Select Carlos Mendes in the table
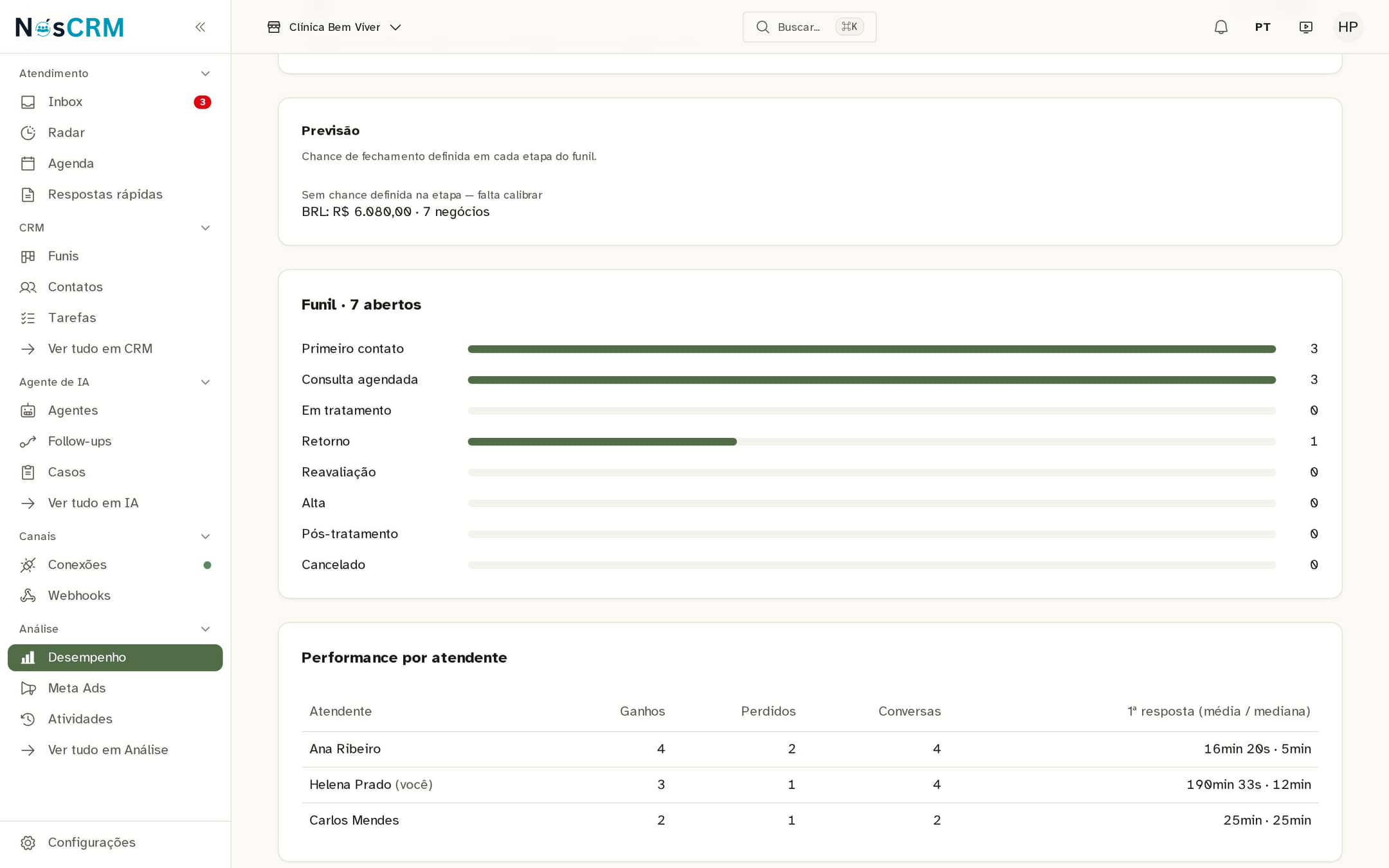 354,820
